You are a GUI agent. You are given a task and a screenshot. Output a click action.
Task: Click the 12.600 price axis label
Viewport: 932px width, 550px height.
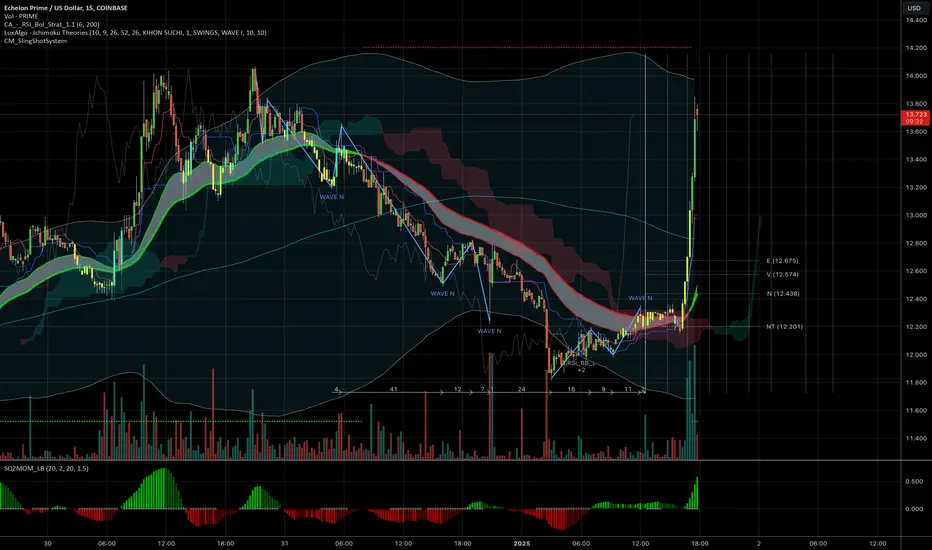pos(916,271)
